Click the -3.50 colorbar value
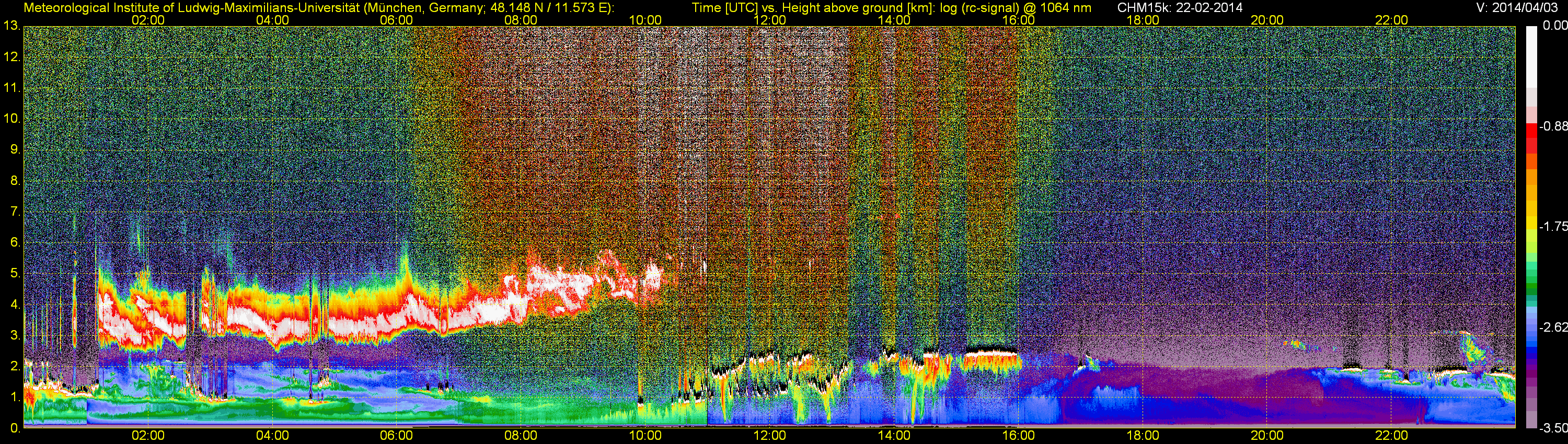Screen dimensions: 1568x444 pos(1553,428)
